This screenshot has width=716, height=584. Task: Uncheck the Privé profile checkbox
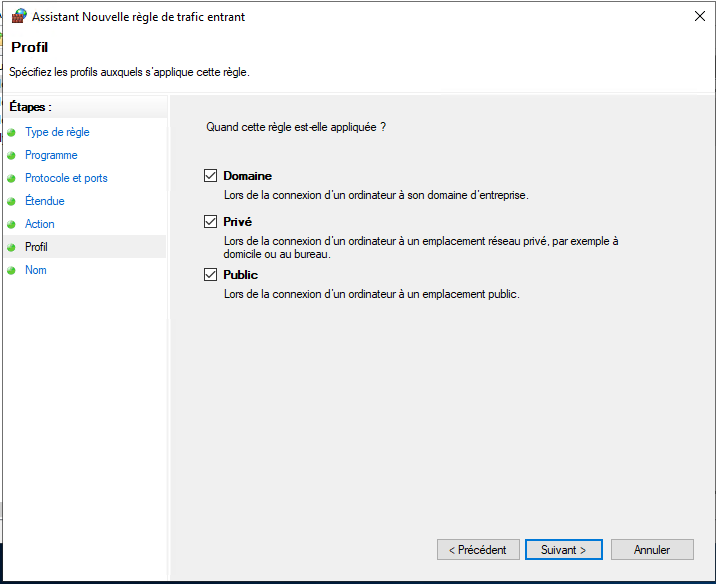pos(210,222)
